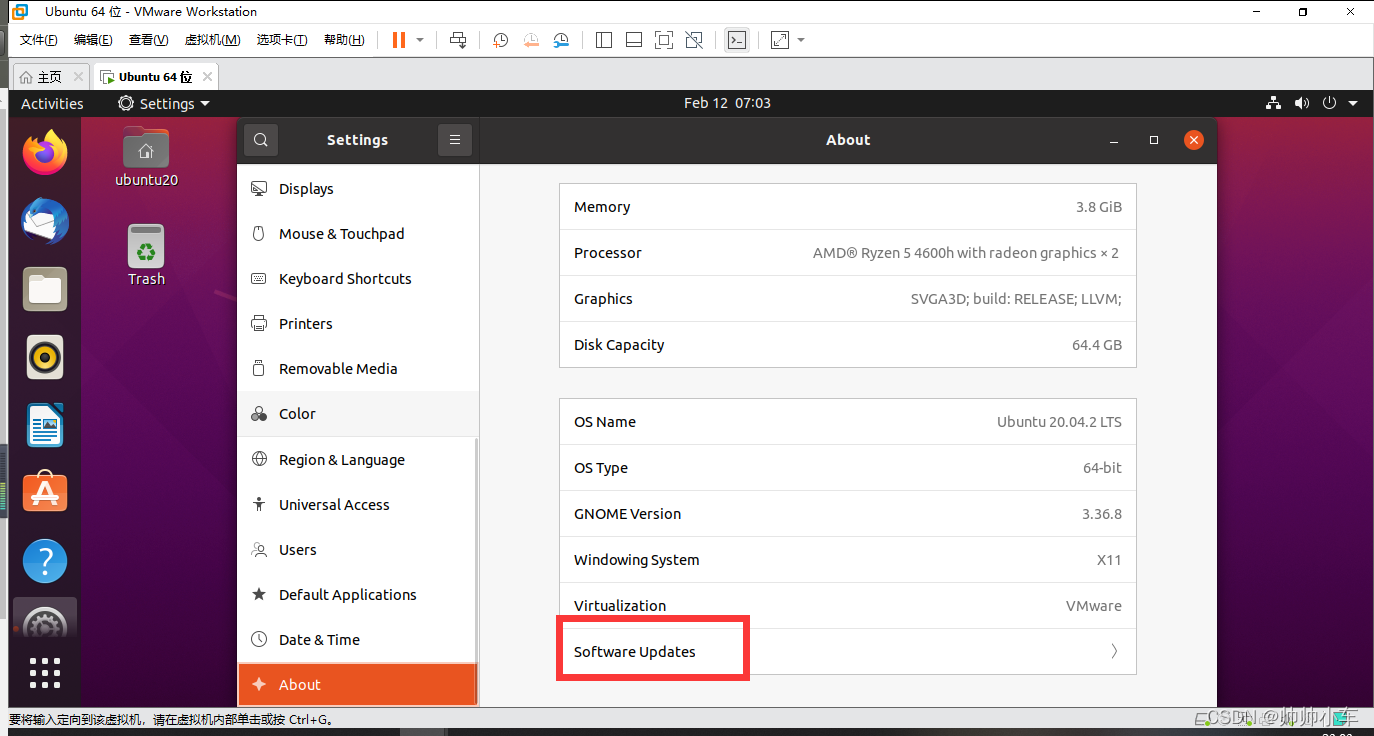The image size is (1374, 736).
Task: Click the search icon in Settings header
Action: click(261, 140)
